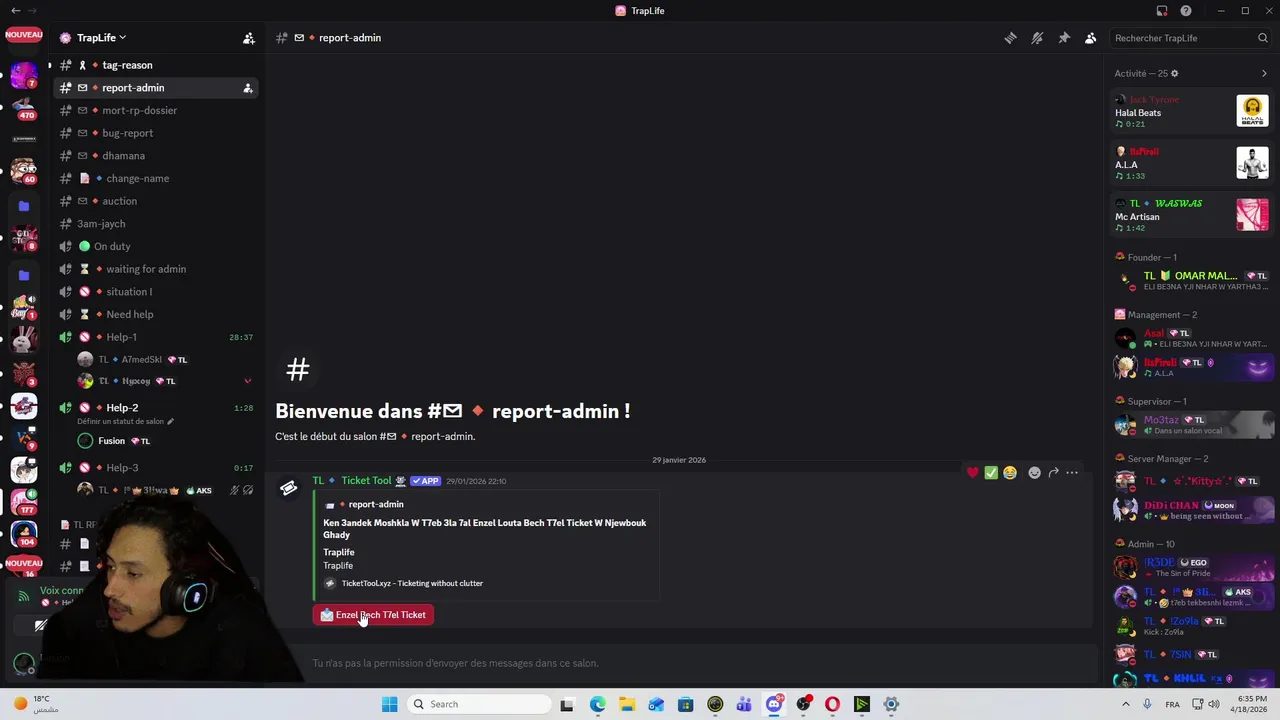Image resolution: width=1280 pixels, height=720 pixels.
Task: Join the Help-2 voice channel
Action: [x=155, y=408]
